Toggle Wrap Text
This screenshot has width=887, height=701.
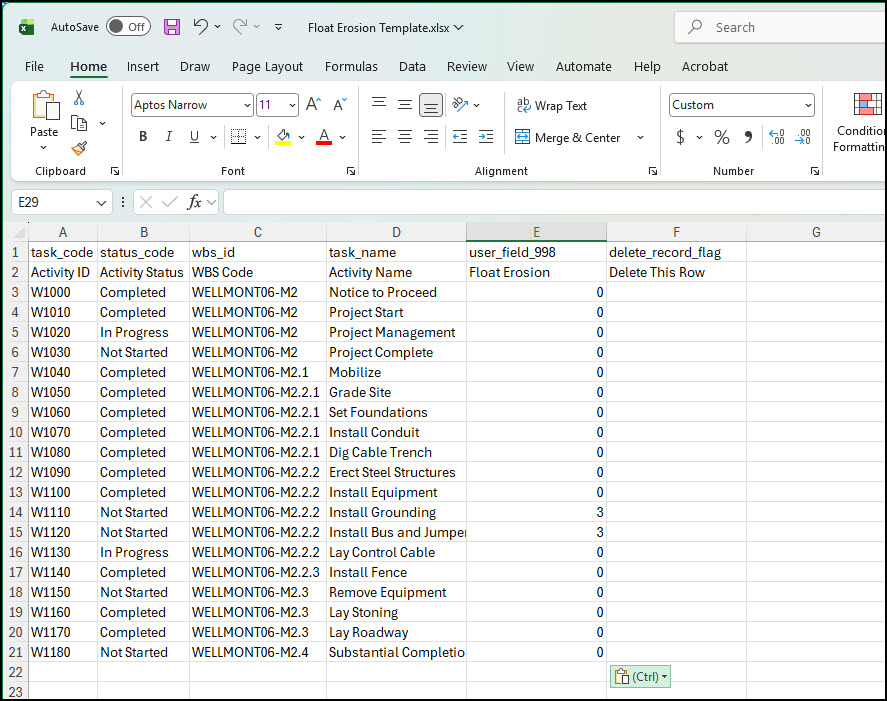point(552,106)
